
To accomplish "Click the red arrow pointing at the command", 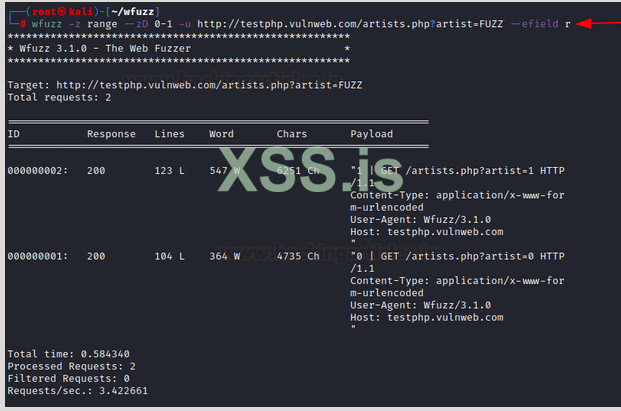I will pos(599,23).
